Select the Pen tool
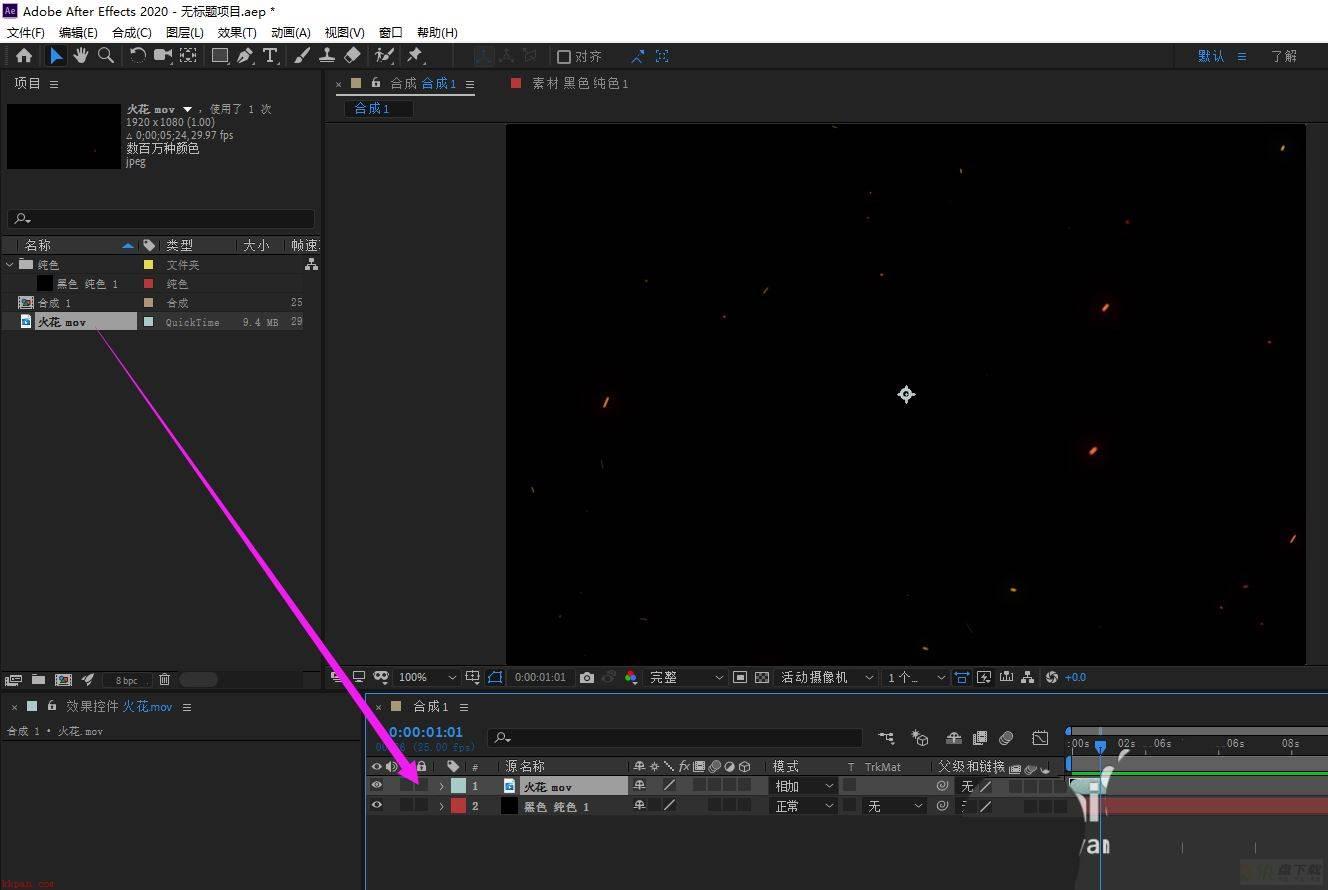 [245, 56]
